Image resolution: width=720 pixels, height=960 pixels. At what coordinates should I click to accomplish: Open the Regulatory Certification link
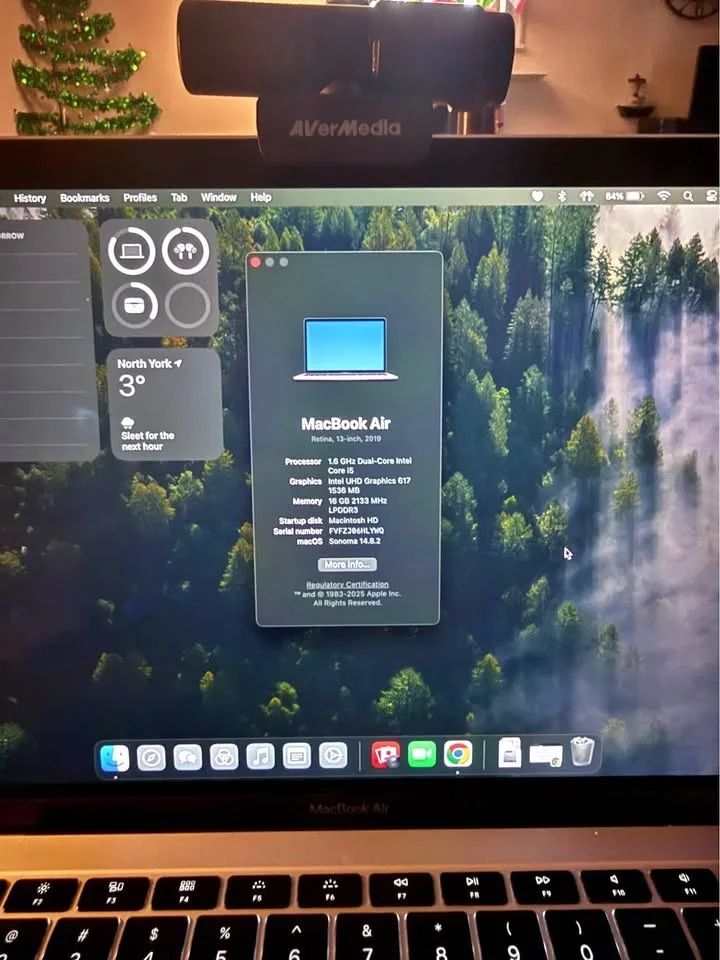[x=347, y=585]
